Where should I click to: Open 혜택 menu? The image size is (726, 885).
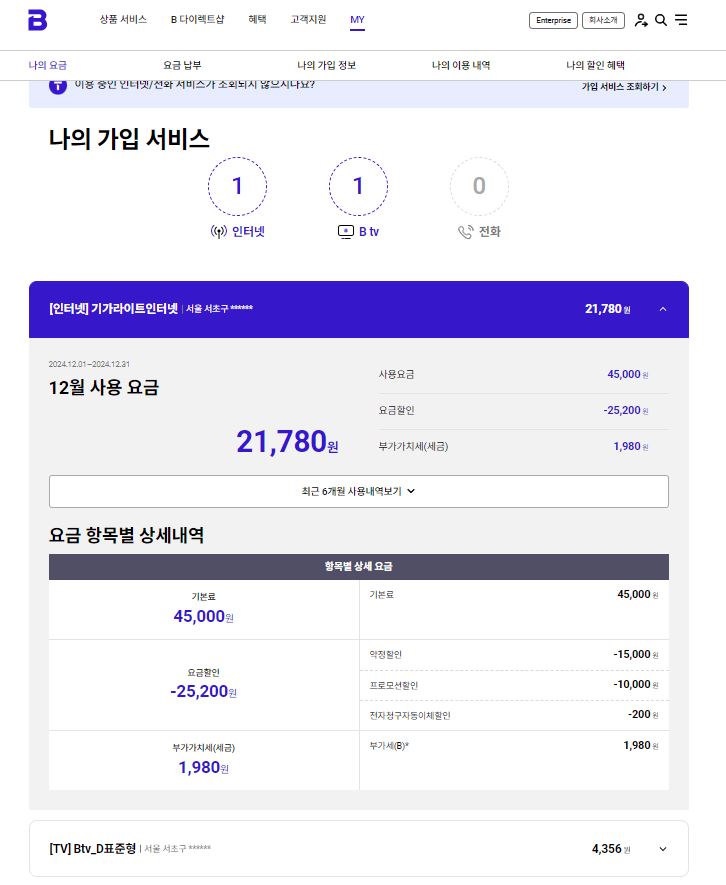257,19
